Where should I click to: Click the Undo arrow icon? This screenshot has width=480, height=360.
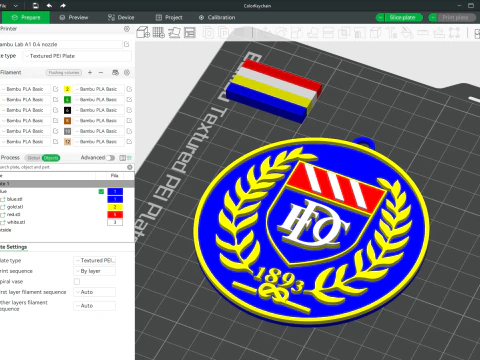49,6
